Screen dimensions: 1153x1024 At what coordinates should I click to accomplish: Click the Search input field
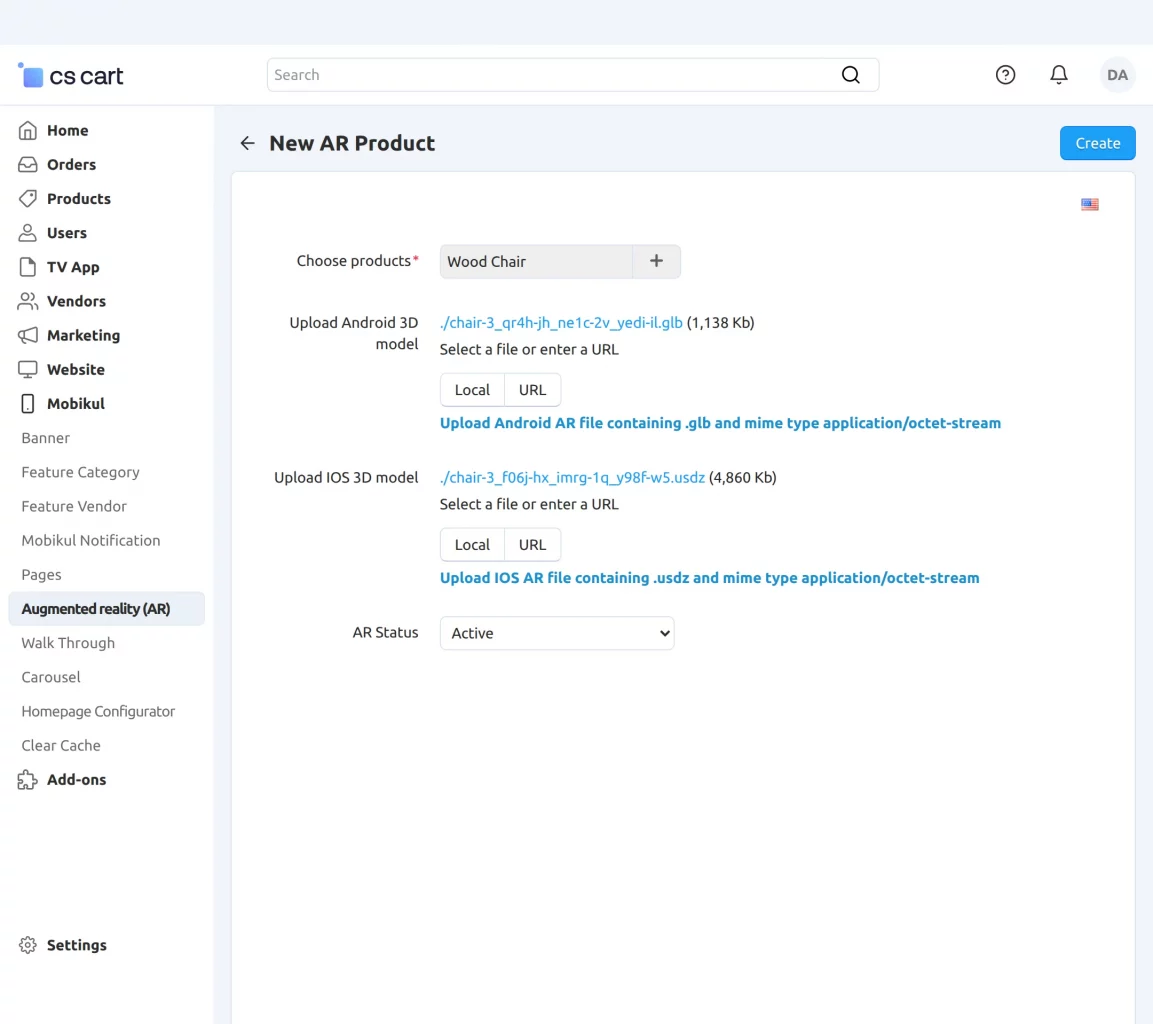click(x=550, y=75)
